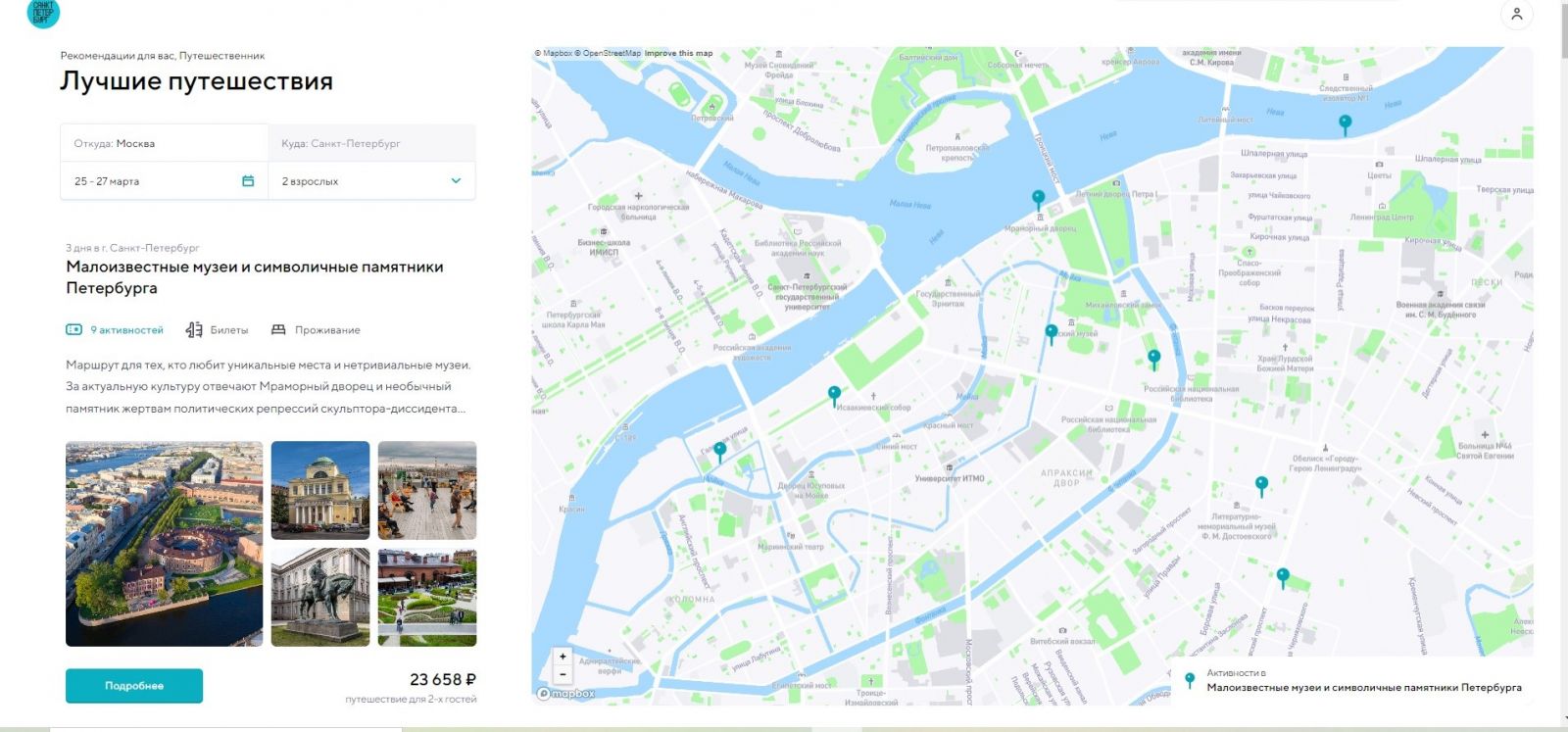The height and width of the screenshot is (732, 1568).
Task: Zoom in the map with plus button
Action: 563,657
